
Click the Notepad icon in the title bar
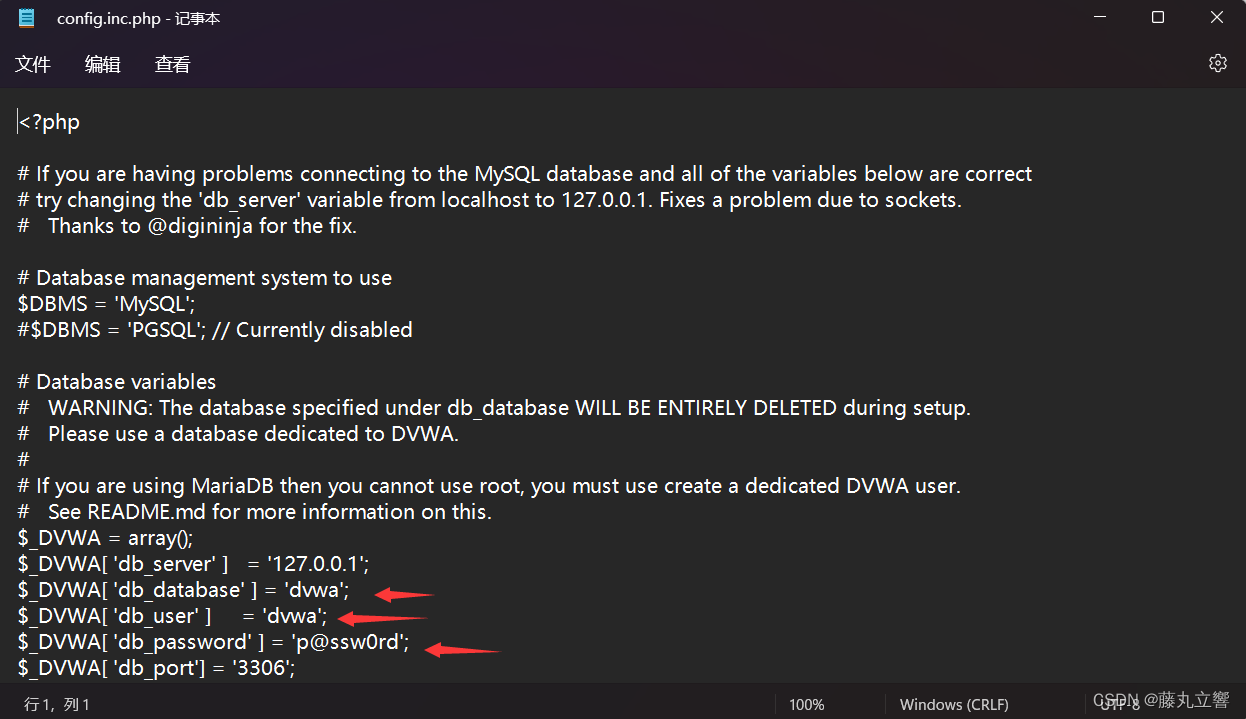pyautogui.click(x=25, y=17)
